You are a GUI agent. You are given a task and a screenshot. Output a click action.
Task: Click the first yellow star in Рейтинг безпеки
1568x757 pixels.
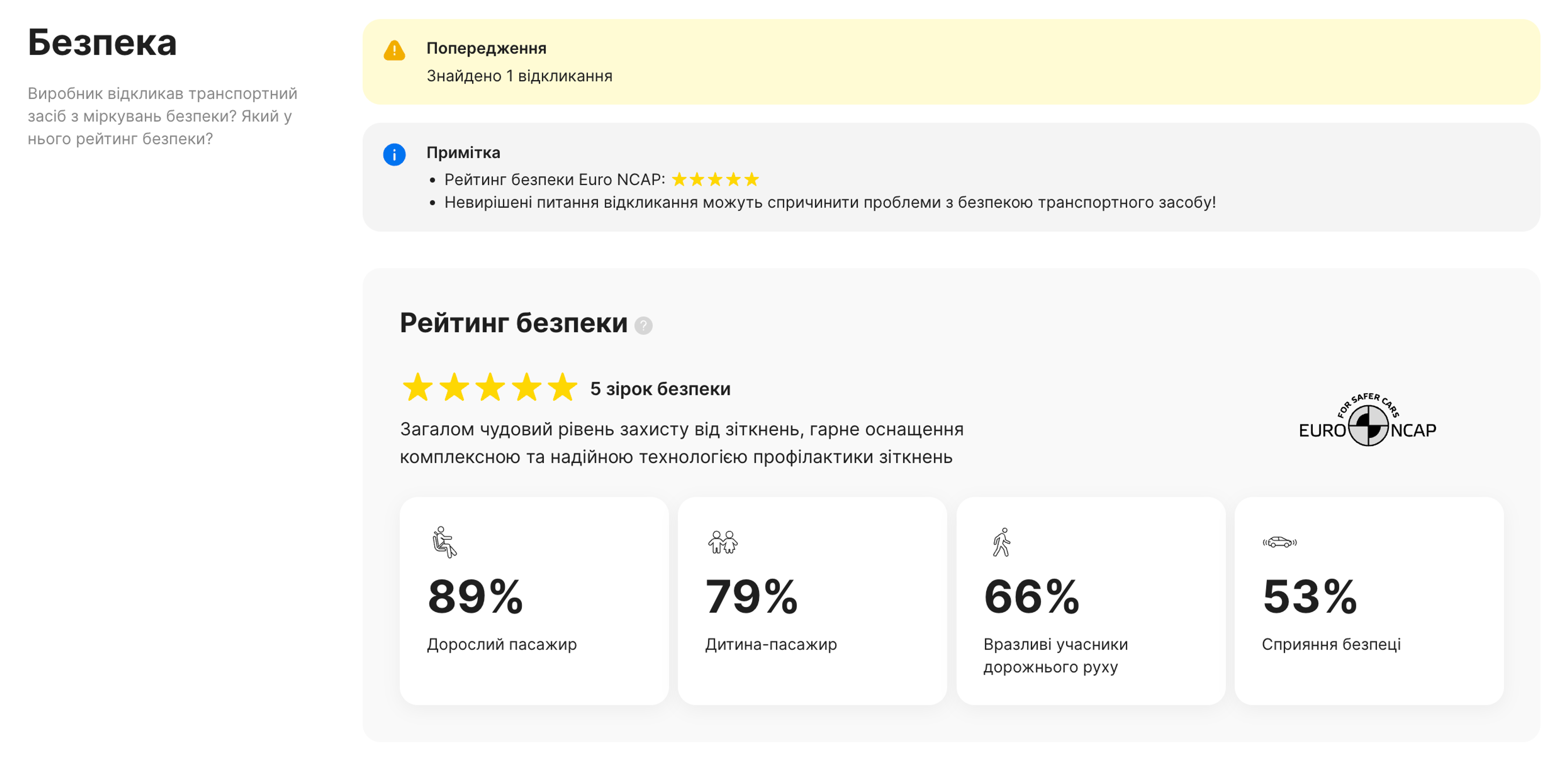click(x=418, y=388)
